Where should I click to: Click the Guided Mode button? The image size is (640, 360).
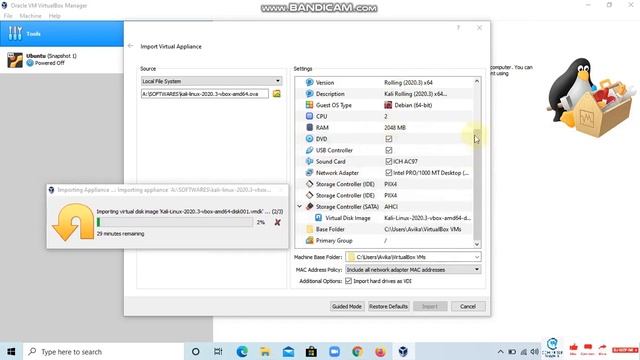click(347, 306)
